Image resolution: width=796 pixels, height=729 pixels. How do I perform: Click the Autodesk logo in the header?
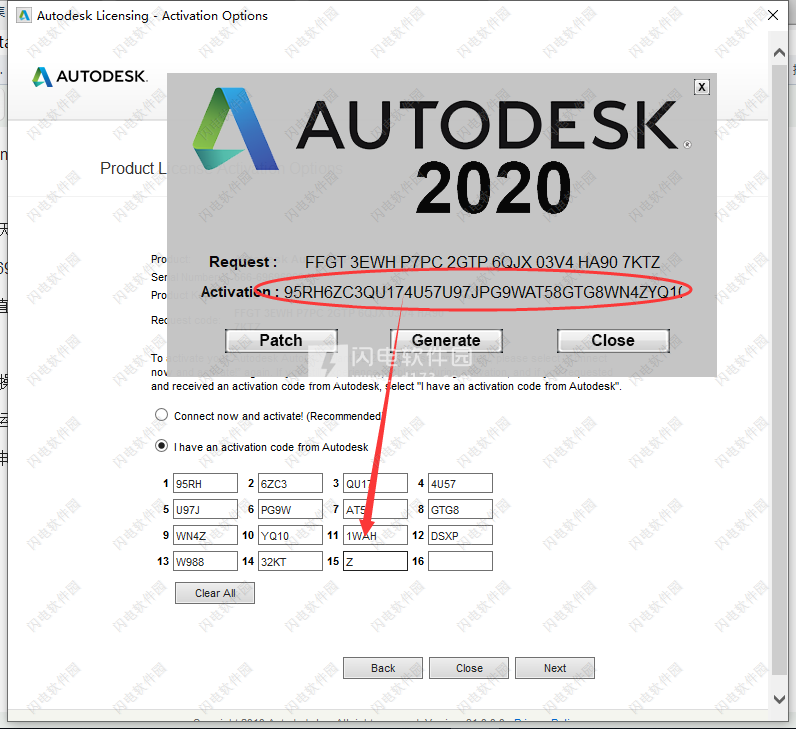90,77
